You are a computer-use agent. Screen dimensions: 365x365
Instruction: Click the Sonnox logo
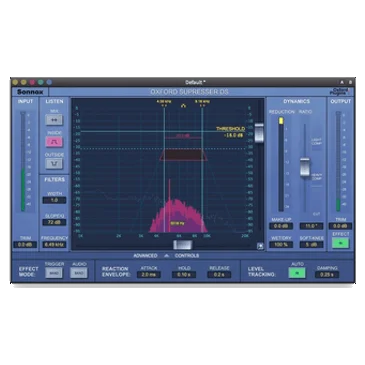[30, 92]
